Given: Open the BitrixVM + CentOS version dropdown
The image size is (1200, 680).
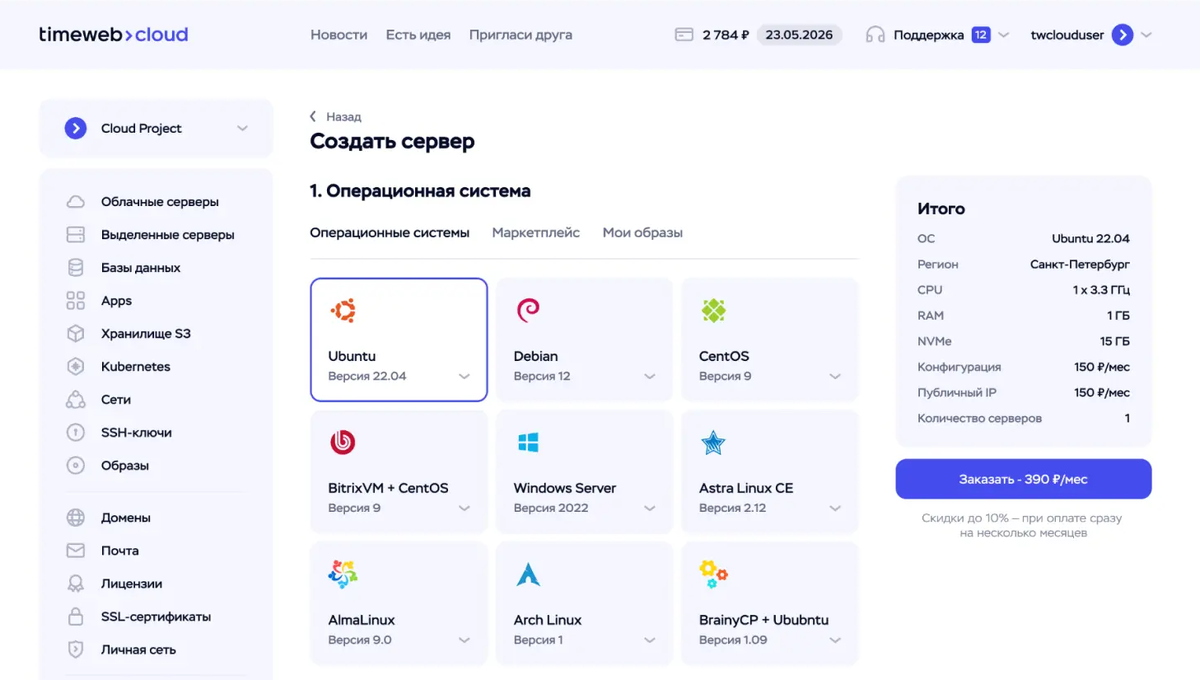Looking at the screenshot, I should coord(464,509).
